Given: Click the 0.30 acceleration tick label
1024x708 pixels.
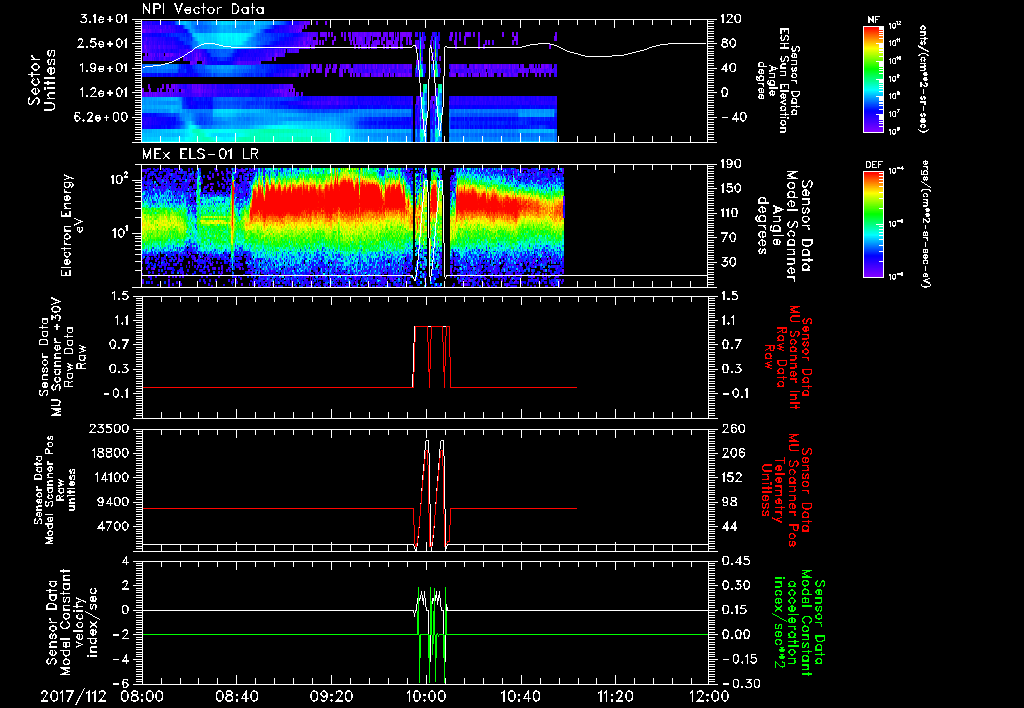Looking at the screenshot, I should coord(735,586).
